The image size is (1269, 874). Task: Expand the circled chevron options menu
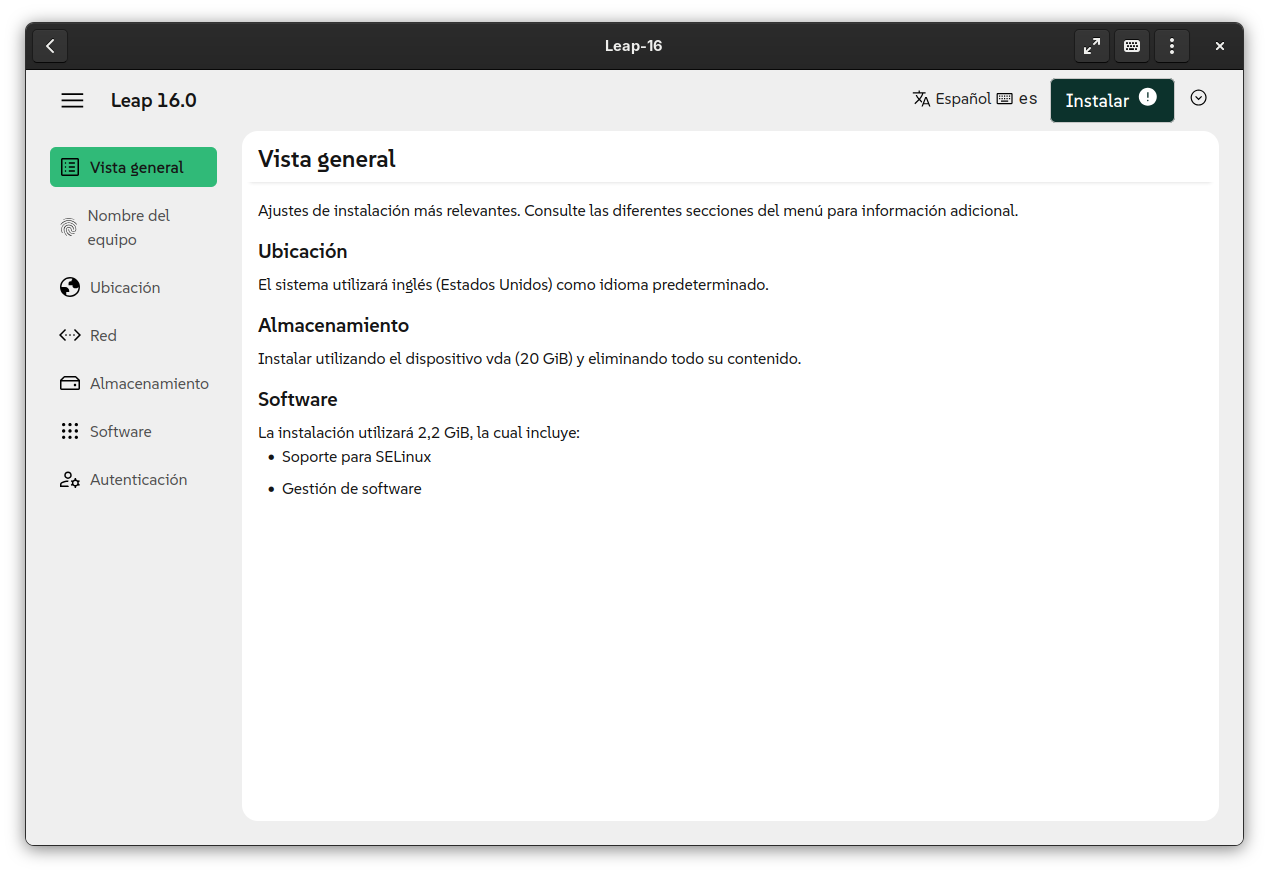click(1199, 98)
